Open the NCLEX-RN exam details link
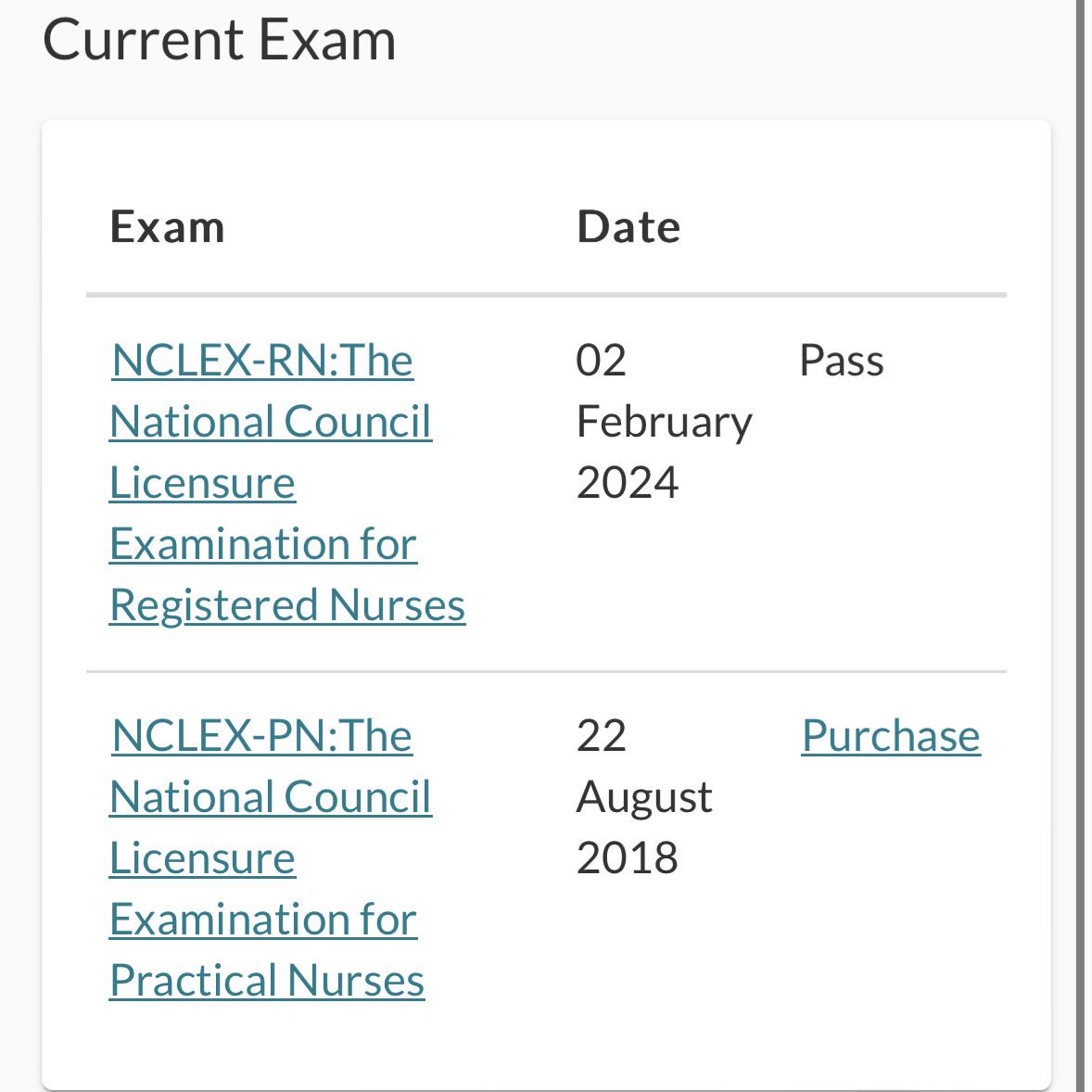1092x1092 pixels. (x=260, y=360)
